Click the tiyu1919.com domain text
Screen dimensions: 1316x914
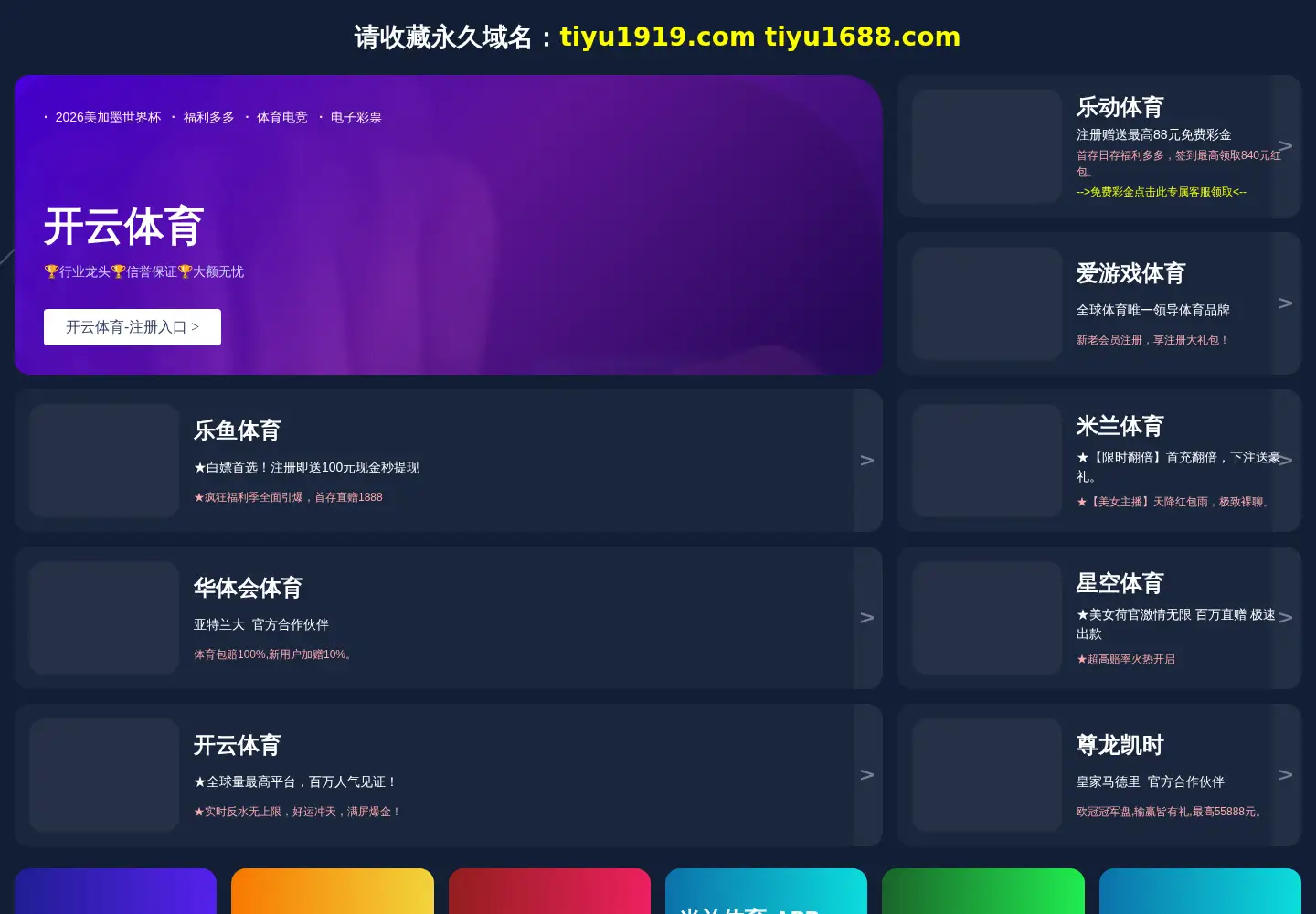[657, 37]
